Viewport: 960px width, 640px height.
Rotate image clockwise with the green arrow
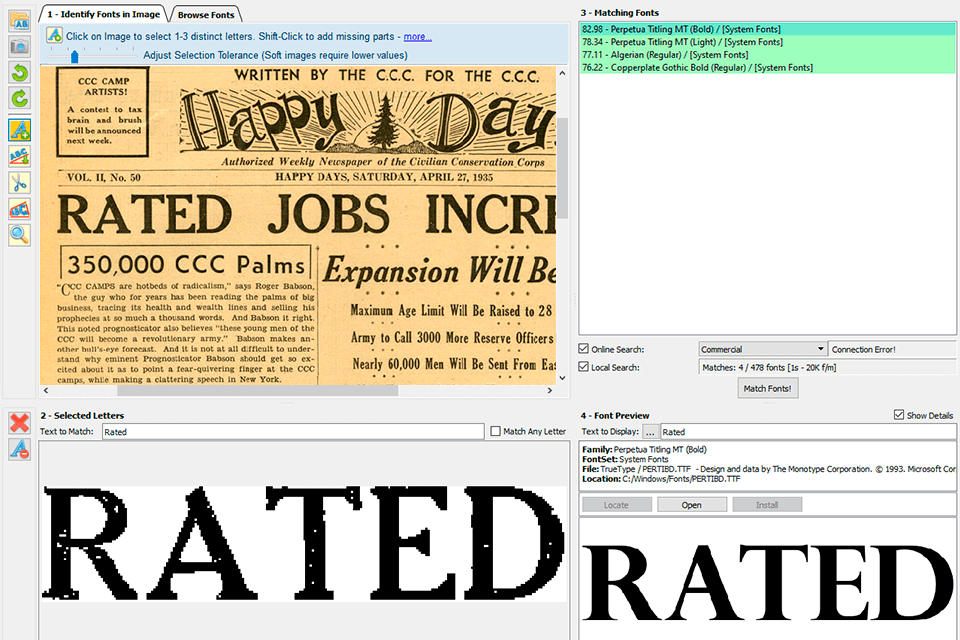tap(19, 98)
